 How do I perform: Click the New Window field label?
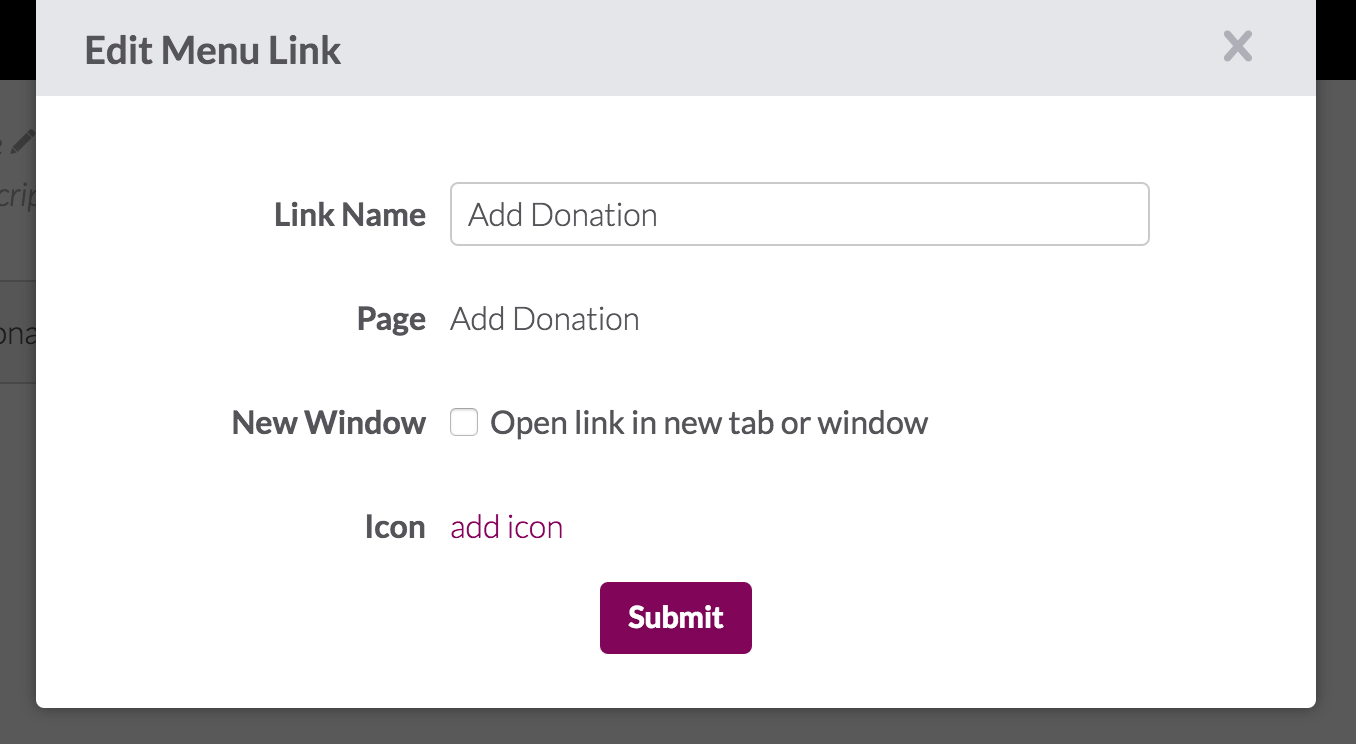tap(329, 423)
